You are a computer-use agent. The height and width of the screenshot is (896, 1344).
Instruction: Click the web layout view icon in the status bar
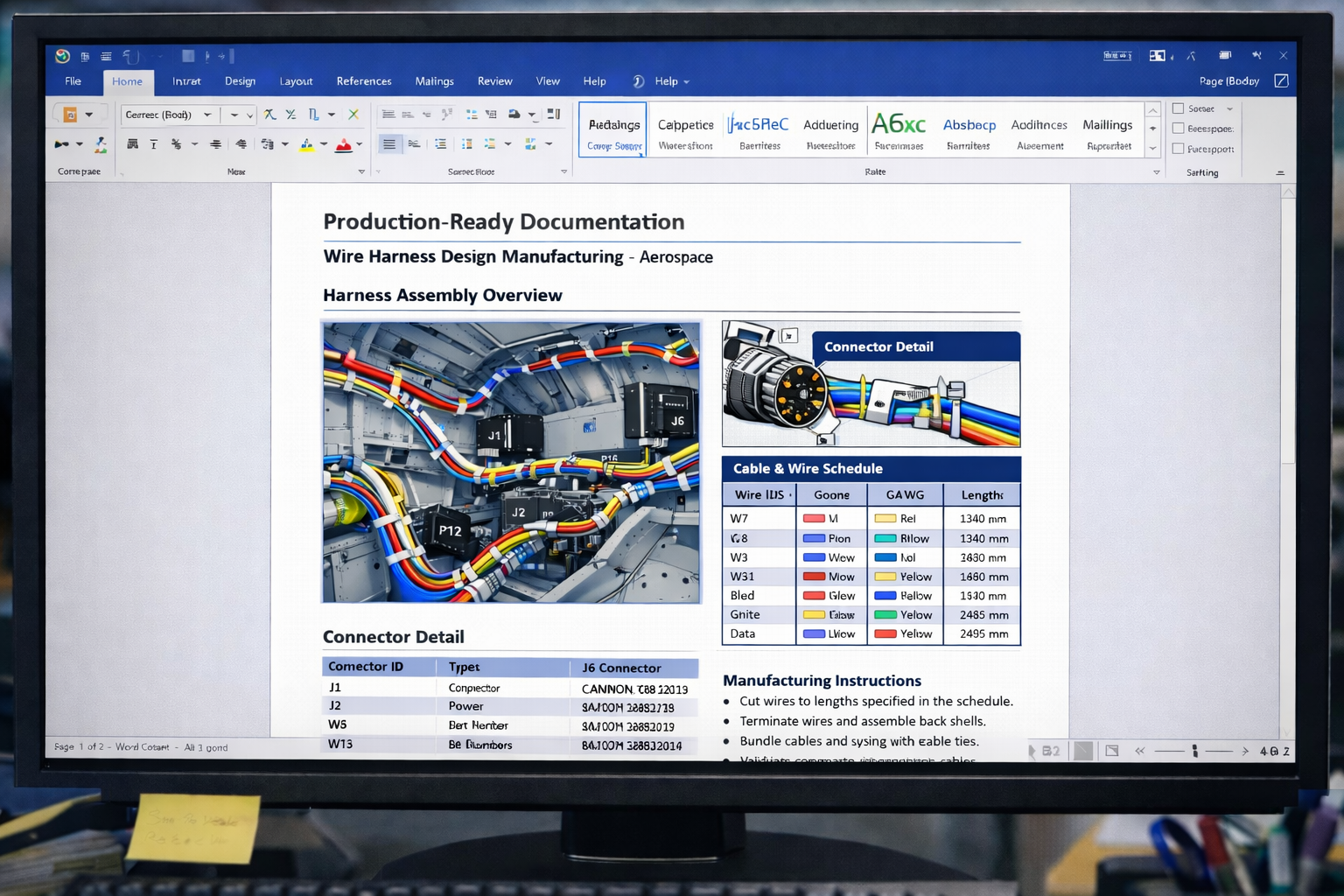coord(1111,751)
